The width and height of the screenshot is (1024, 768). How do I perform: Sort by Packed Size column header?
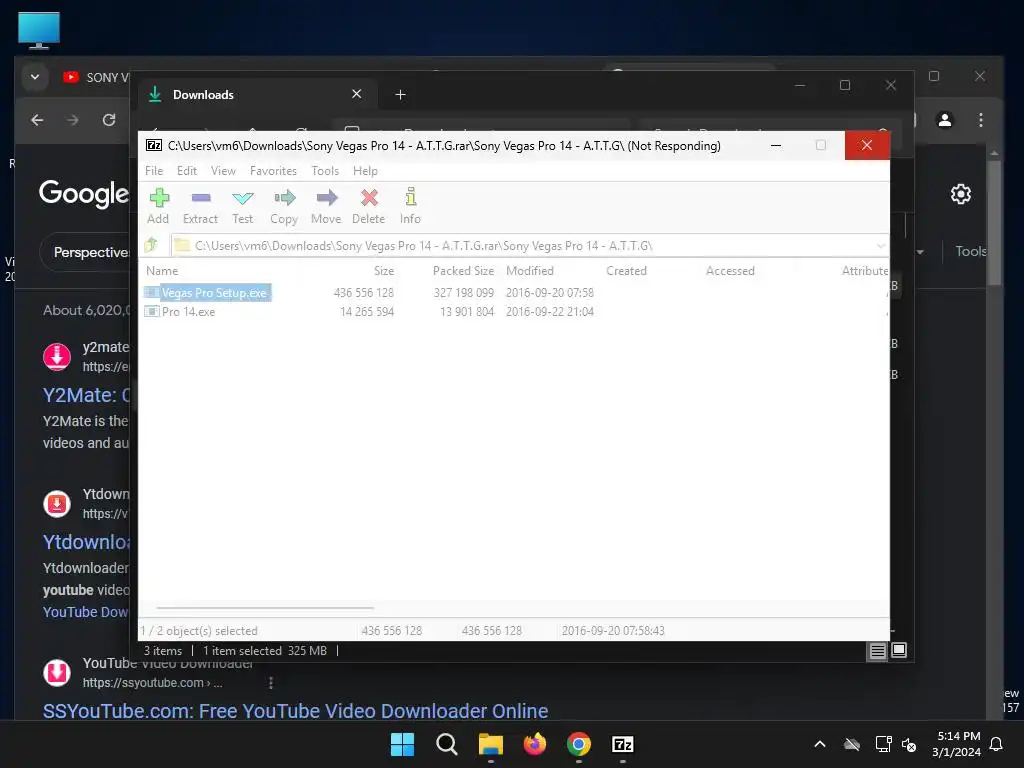463,270
